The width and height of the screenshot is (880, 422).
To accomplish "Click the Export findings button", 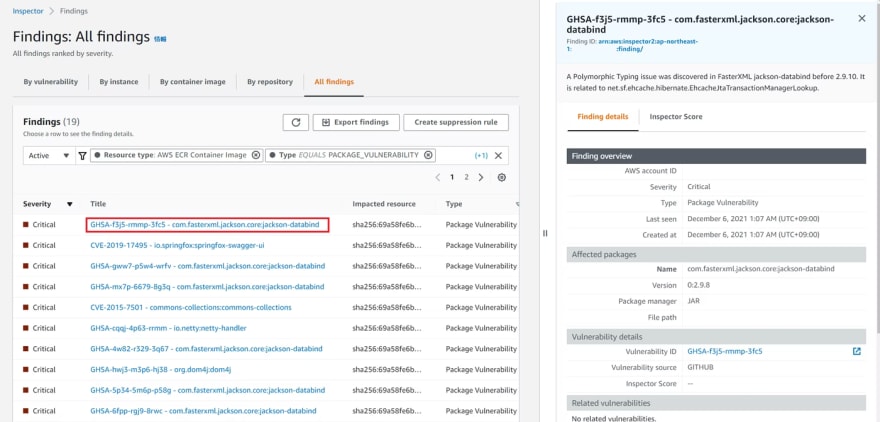I will [356, 122].
